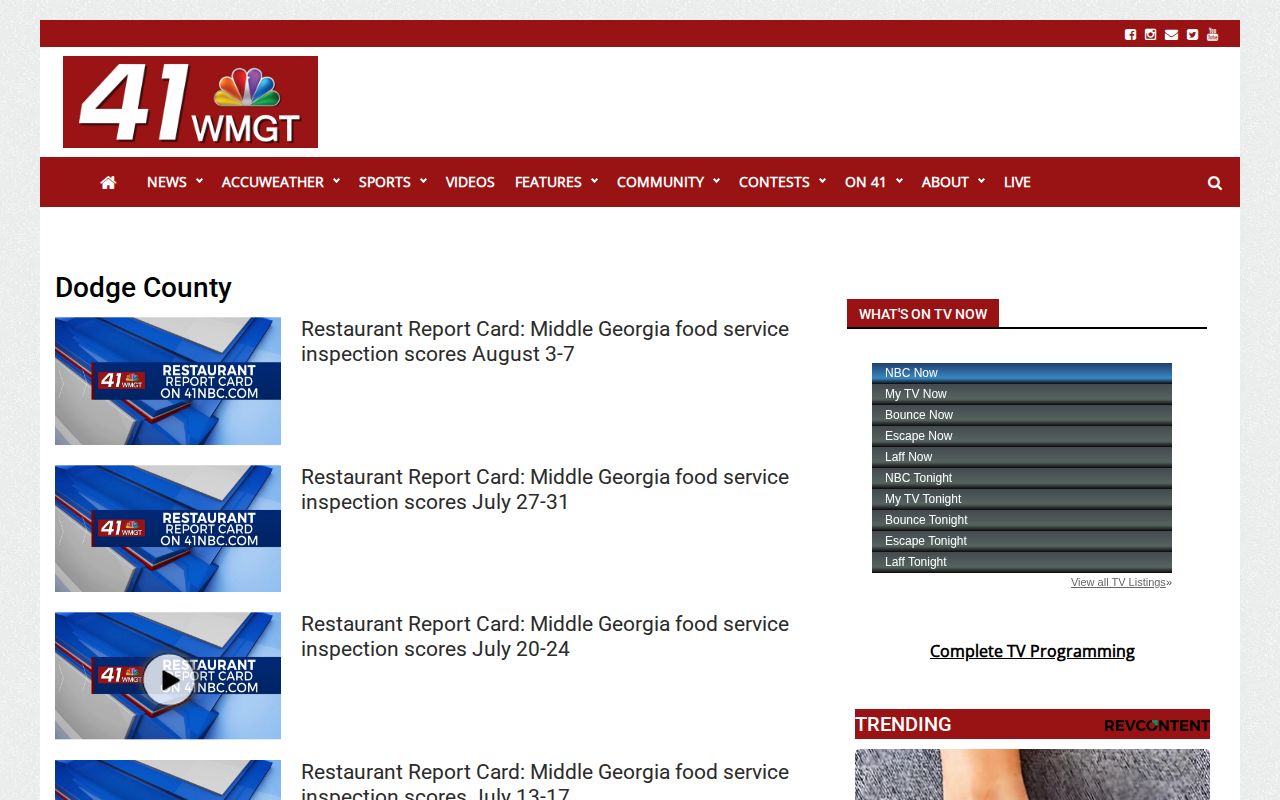The height and width of the screenshot is (800, 1280).
Task: Open the Revcontent logo link
Action: tap(1156, 725)
